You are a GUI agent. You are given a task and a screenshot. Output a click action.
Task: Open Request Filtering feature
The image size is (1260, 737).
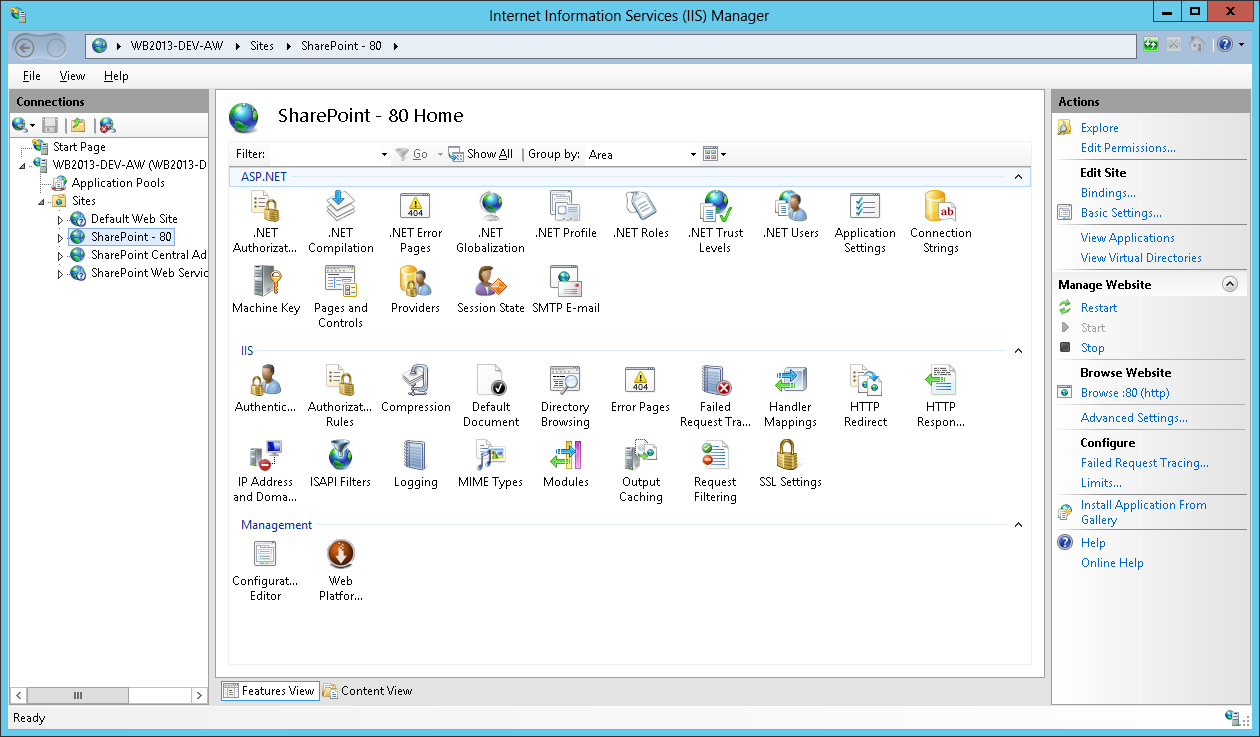tap(715, 471)
